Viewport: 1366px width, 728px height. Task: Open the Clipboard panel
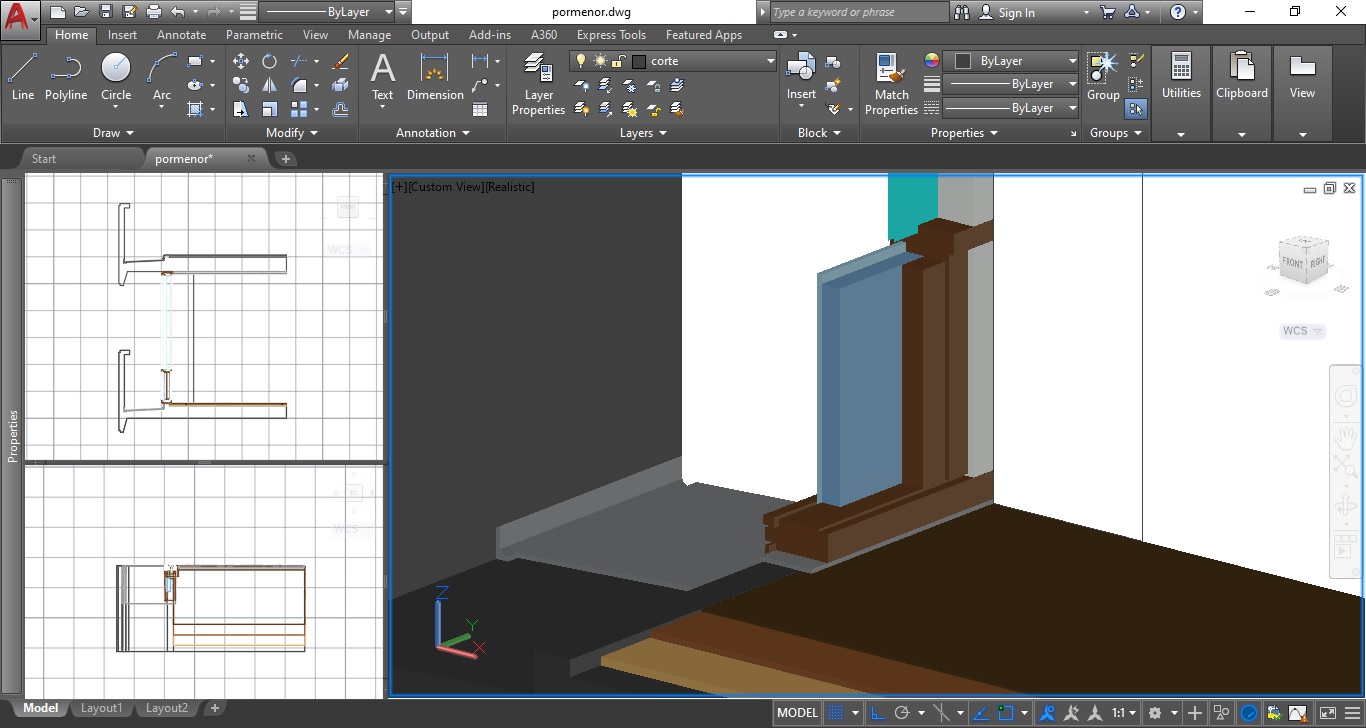[1242, 94]
